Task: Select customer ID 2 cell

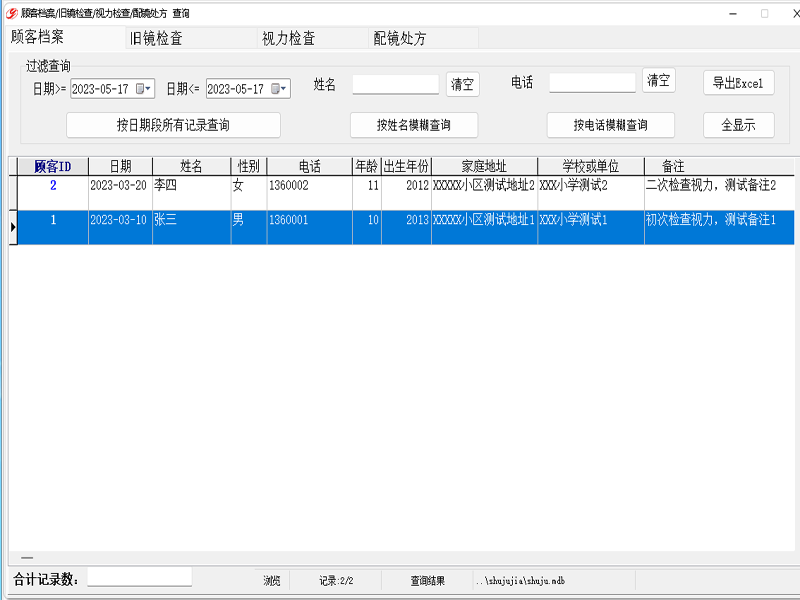Action: (x=53, y=192)
